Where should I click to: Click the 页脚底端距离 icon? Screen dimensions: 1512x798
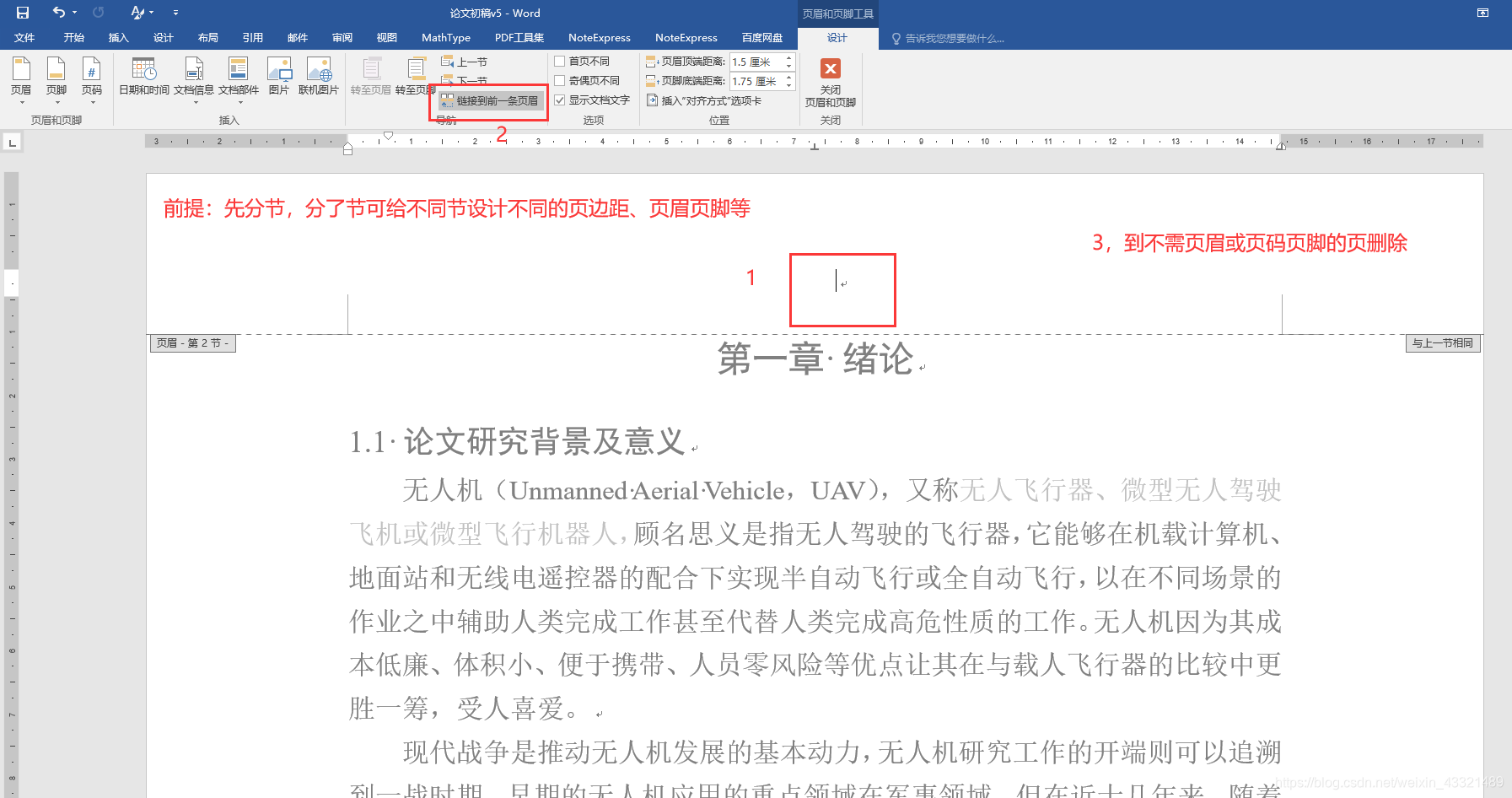pyautogui.click(x=652, y=81)
